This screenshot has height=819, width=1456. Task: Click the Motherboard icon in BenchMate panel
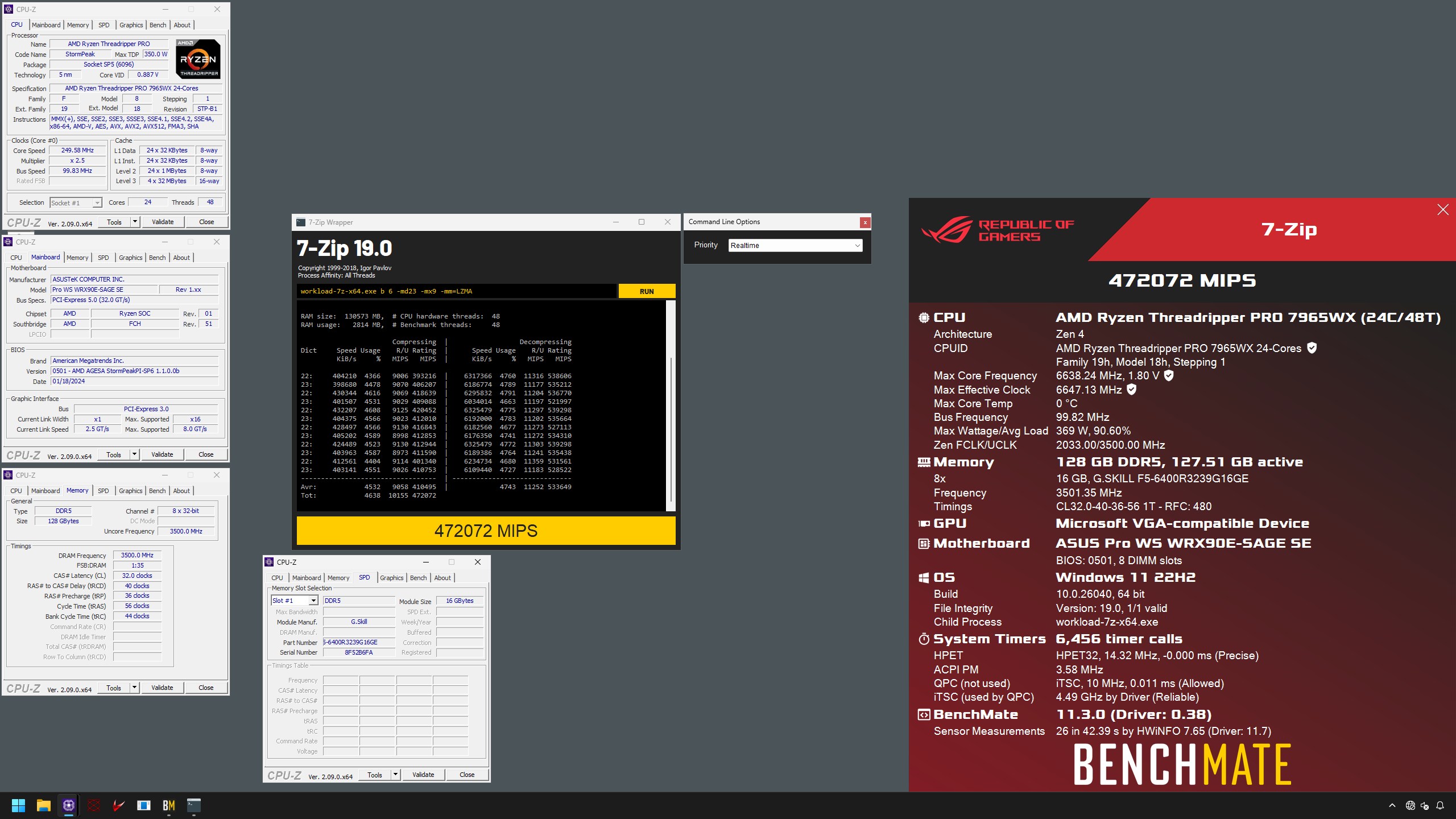tap(924, 543)
